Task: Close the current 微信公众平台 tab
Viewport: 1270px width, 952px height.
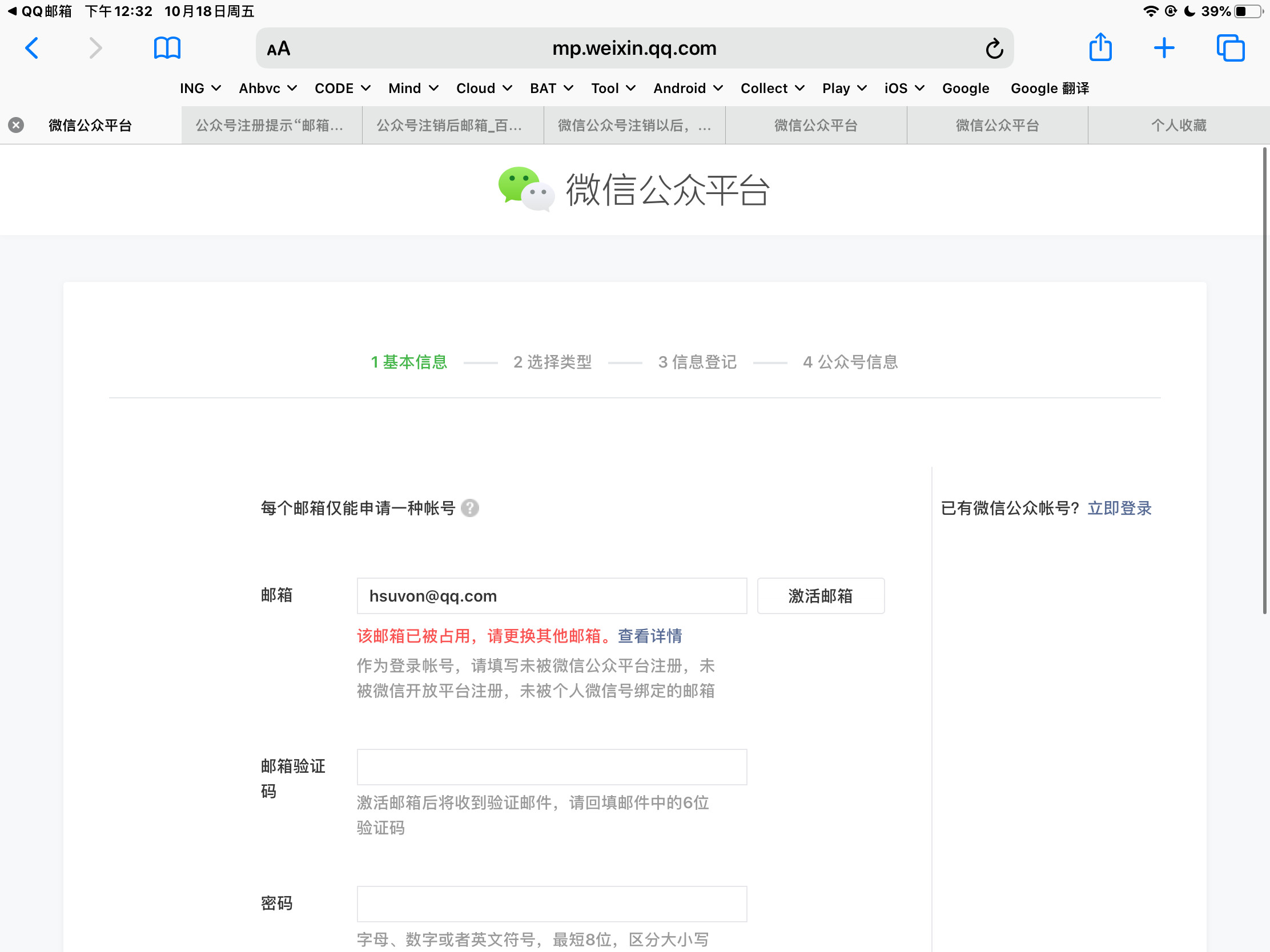Action: [x=16, y=125]
